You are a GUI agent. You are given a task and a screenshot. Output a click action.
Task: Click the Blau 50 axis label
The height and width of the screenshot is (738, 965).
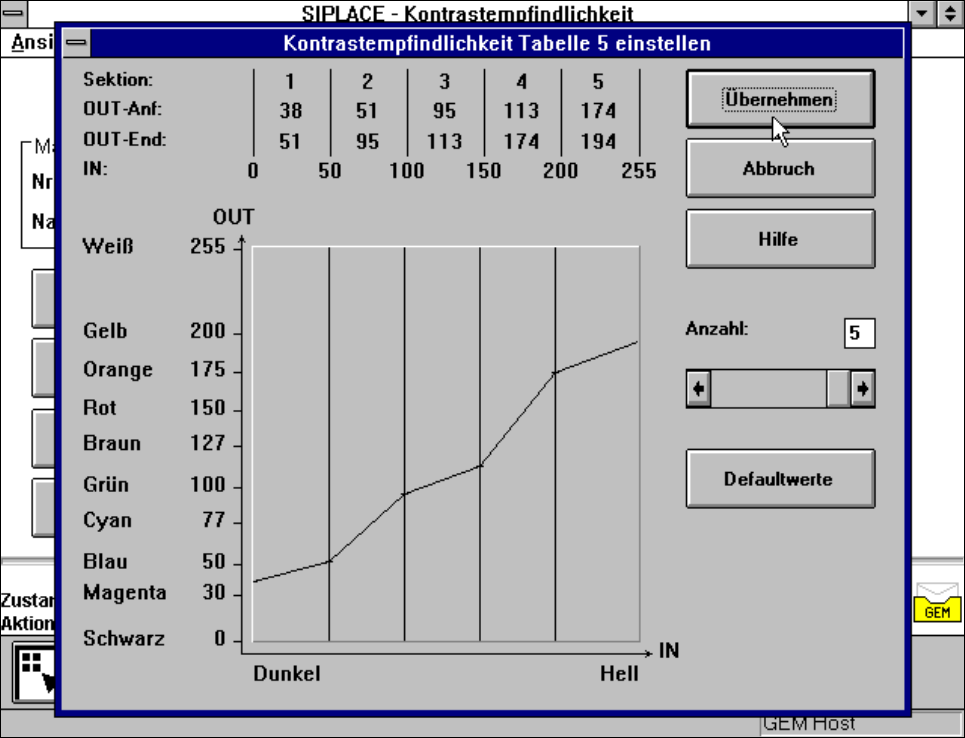coord(154,561)
